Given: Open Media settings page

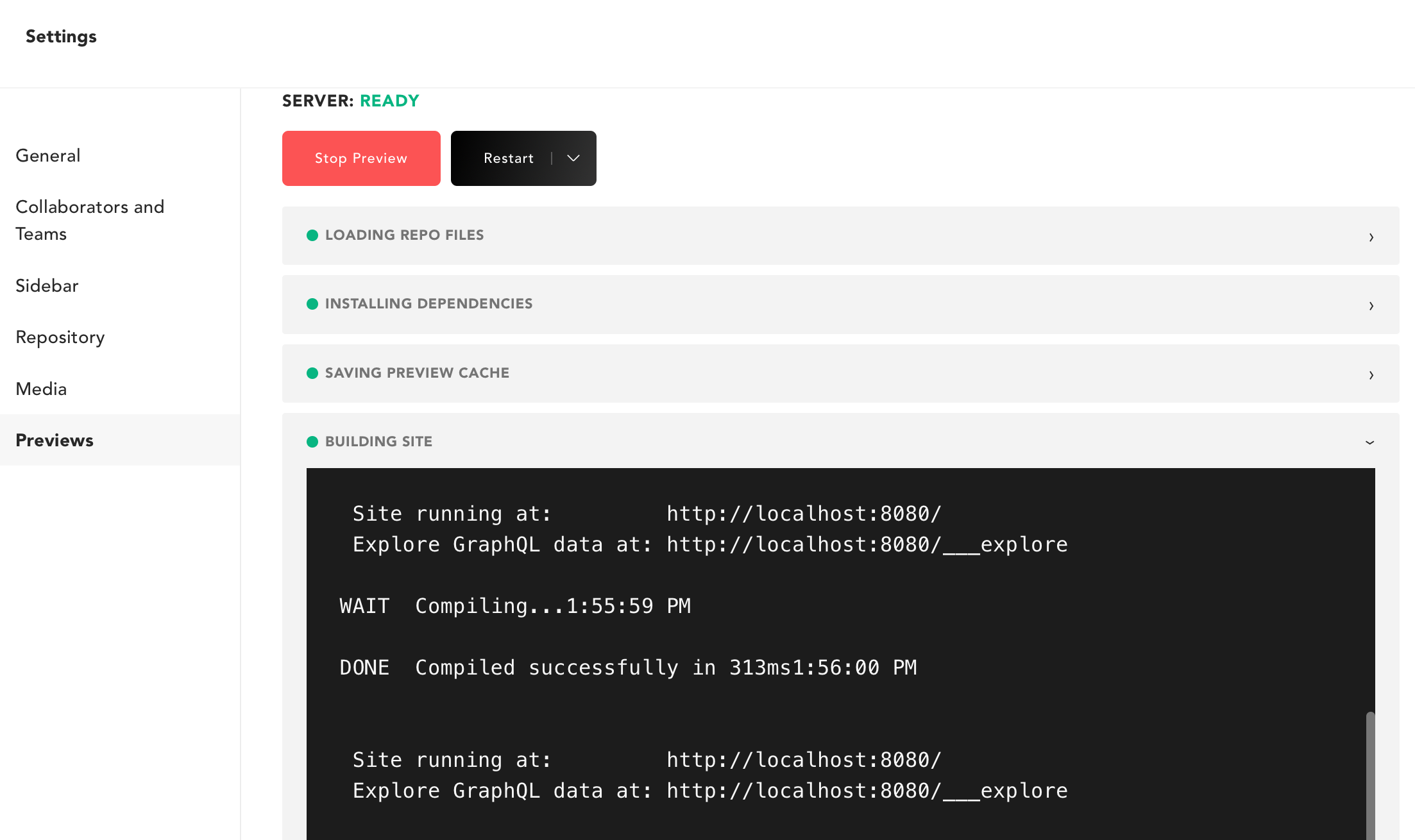Looking at the screenshot, I should coord(41,389).
